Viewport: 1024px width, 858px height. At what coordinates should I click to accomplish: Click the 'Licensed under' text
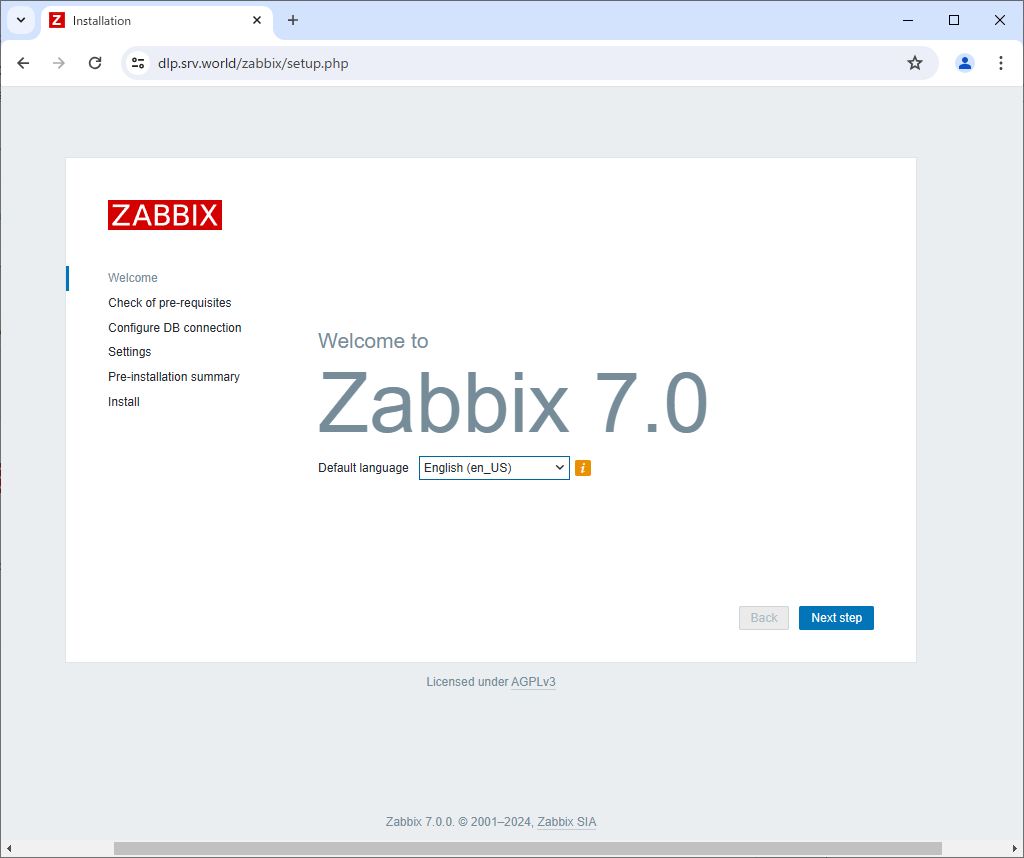click(x=467, y=682)
